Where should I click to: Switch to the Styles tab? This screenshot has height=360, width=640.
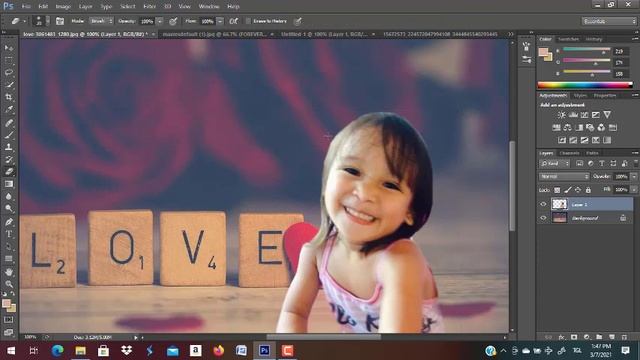click(580, 96)
